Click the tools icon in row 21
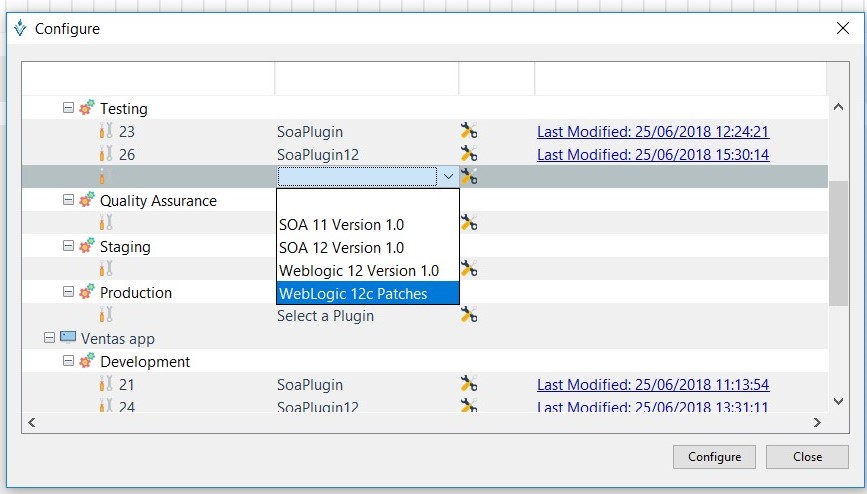This screenshot has height=494, width=867. pyautogui.click(x=468, y=384)
